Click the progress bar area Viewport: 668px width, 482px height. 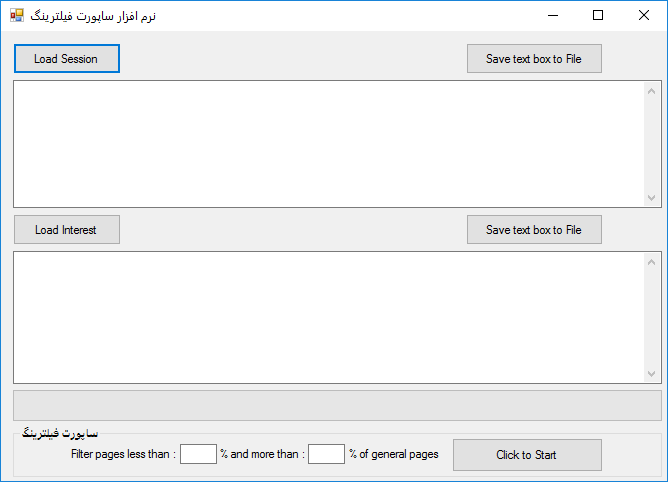click(x=337, y=405)
